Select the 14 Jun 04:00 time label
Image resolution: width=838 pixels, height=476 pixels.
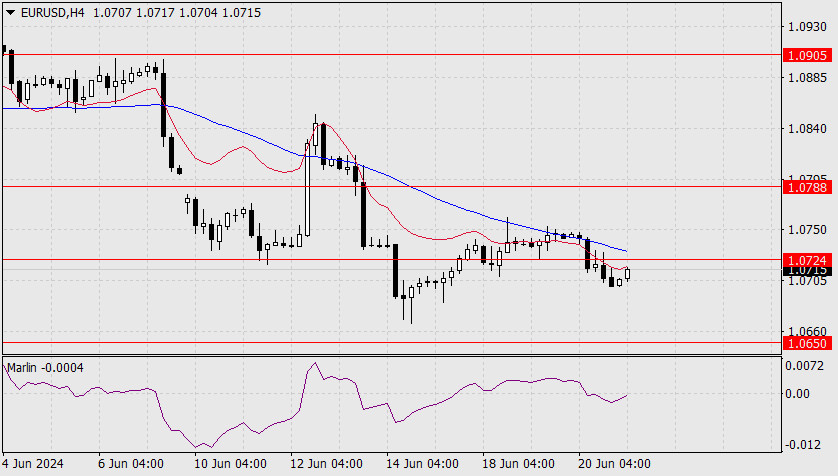coord(423,463)
